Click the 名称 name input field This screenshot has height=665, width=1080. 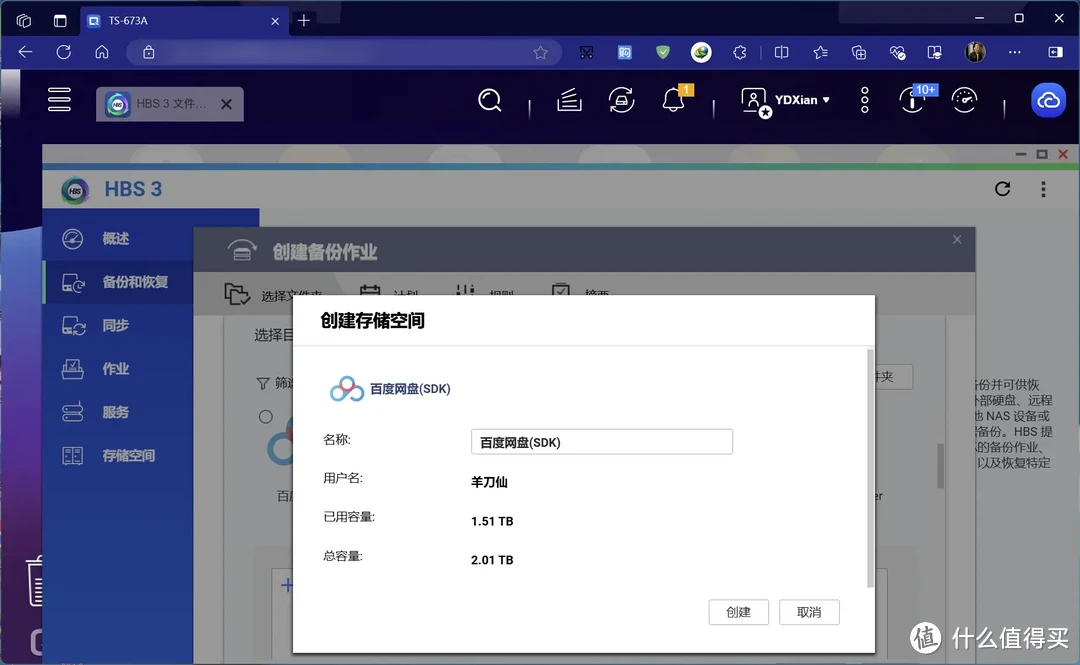601,441
